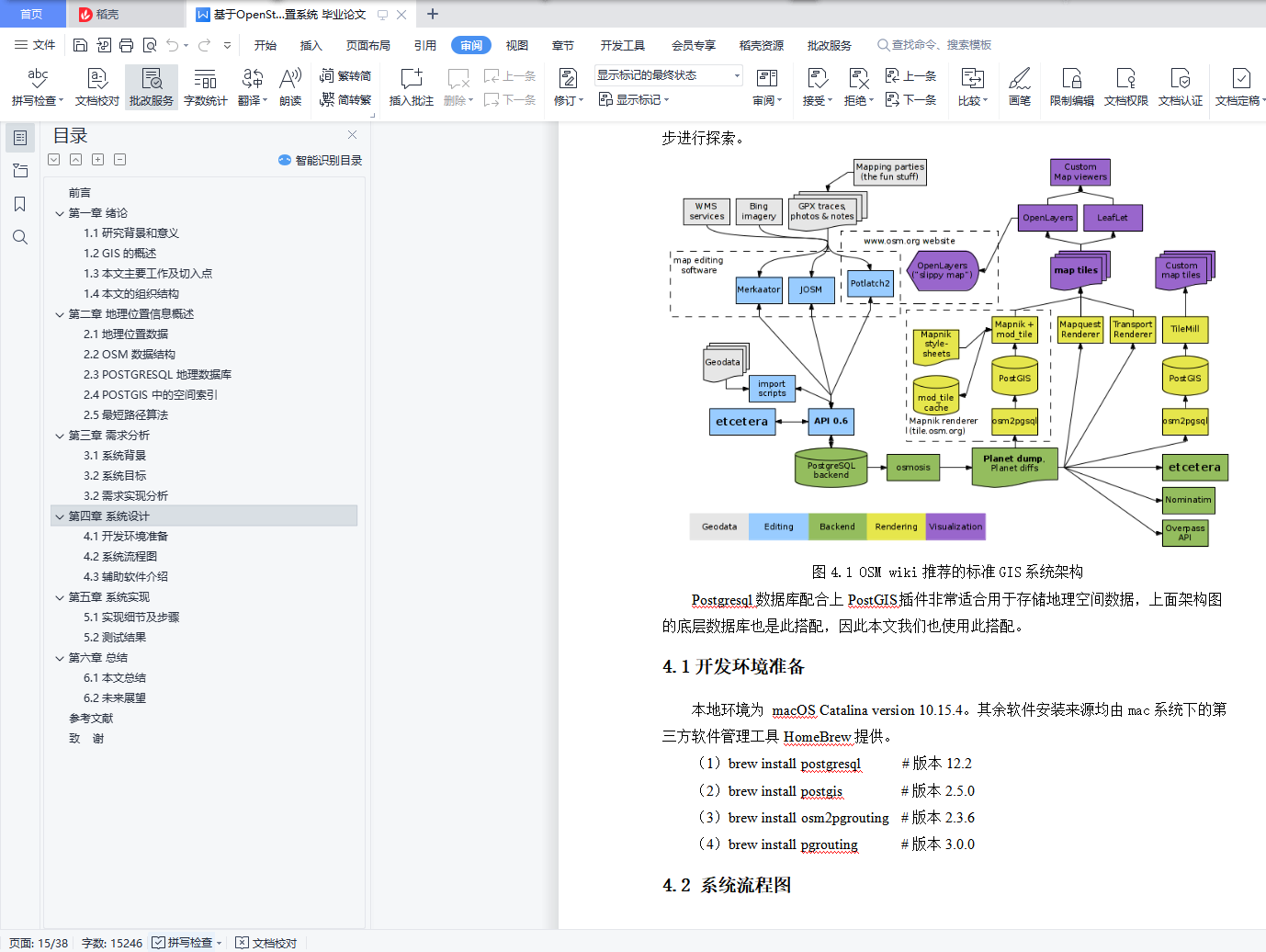Open the document proofreading (文档校对) ribbon tool
The width and height of the screenshot is (1266, 952).
(97, 87)
